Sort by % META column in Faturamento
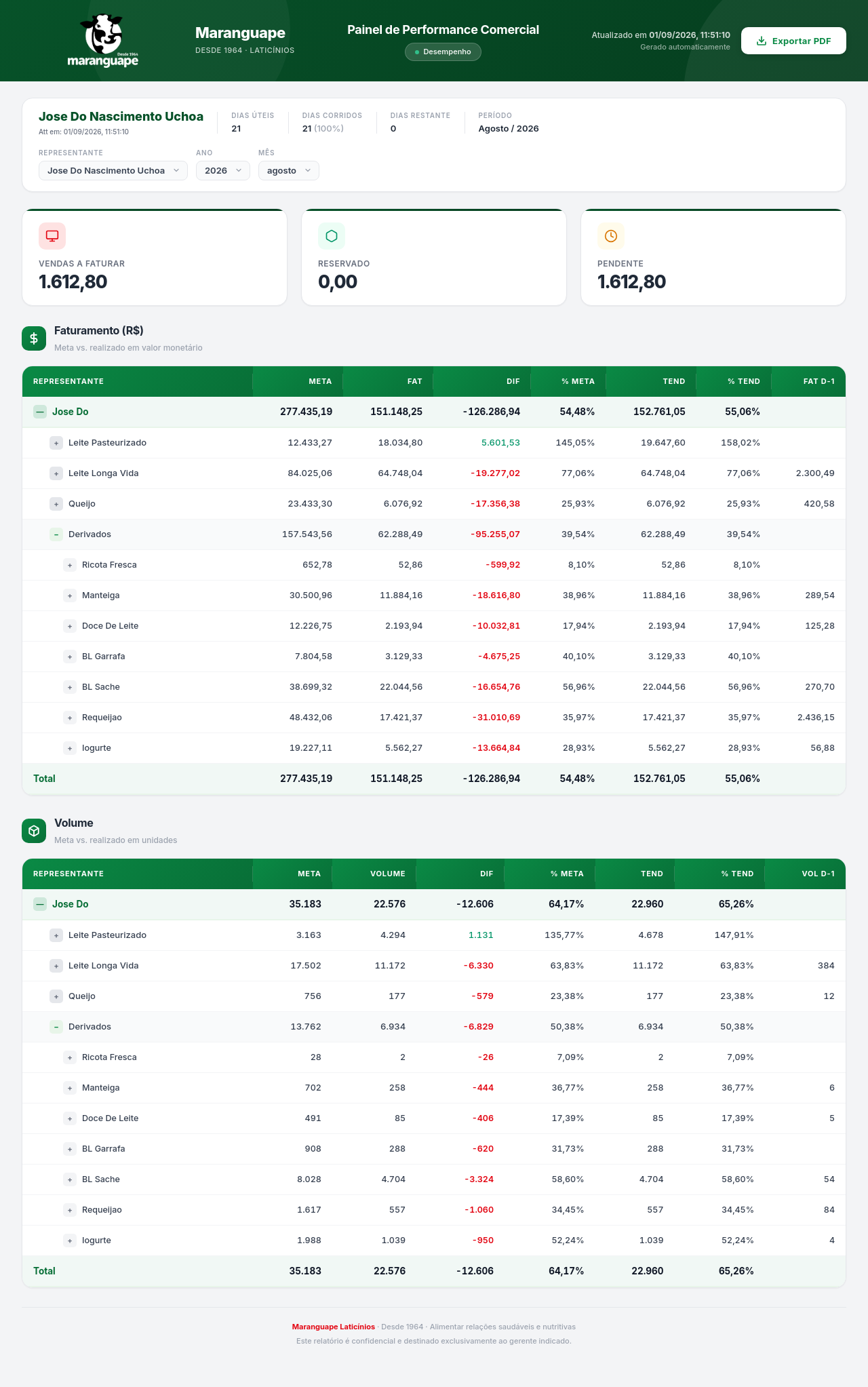Screen dimensions: 868x1387 [578, 381]
